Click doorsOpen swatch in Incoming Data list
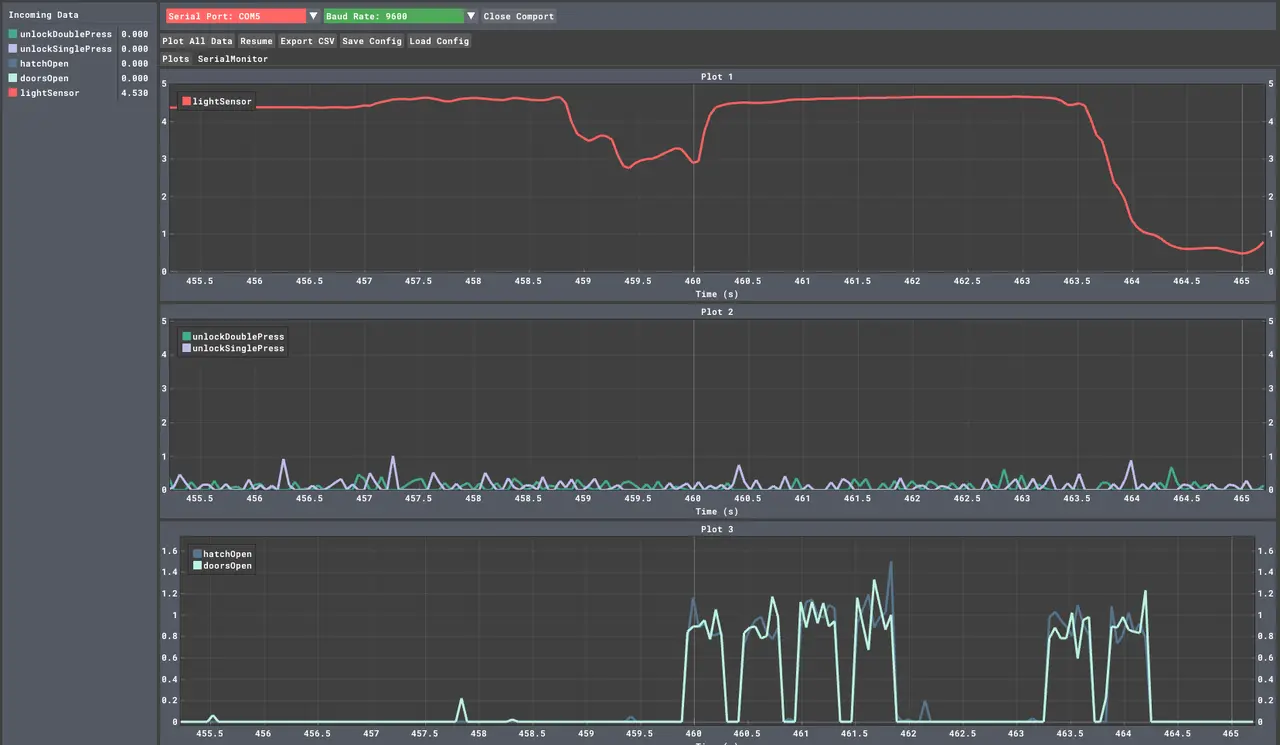 pyautogui.click(x=12, y=78)
